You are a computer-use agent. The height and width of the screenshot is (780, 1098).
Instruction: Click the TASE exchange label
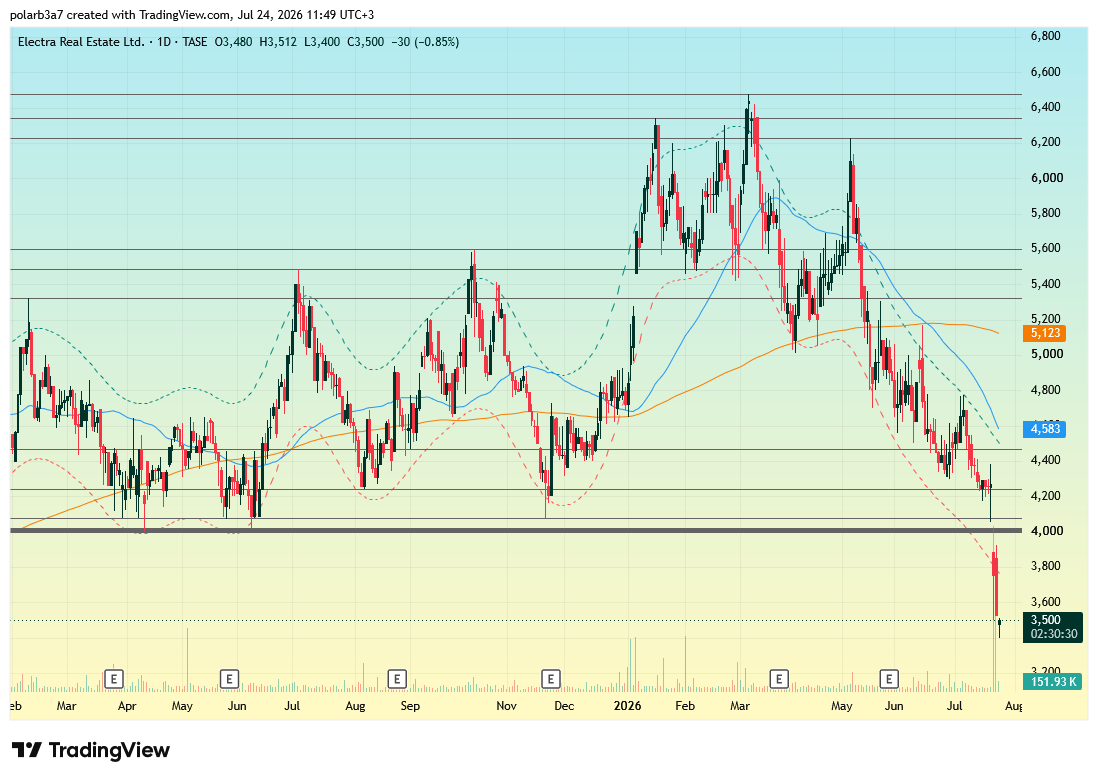pos(195,42)
